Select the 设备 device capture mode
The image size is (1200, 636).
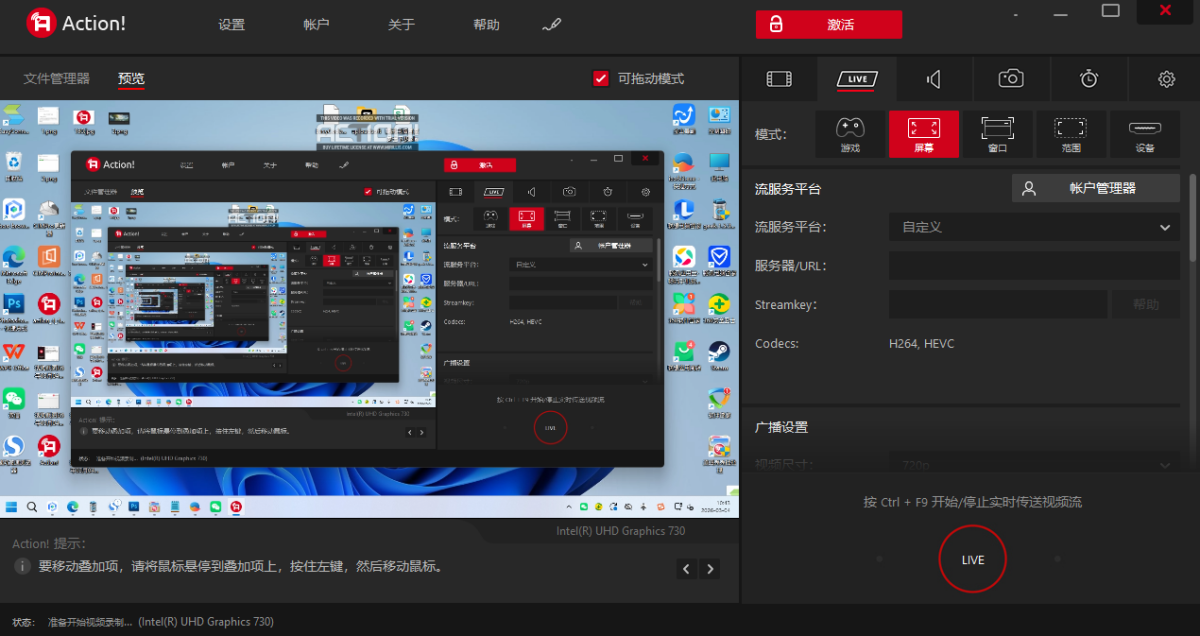pos(1144,134)
